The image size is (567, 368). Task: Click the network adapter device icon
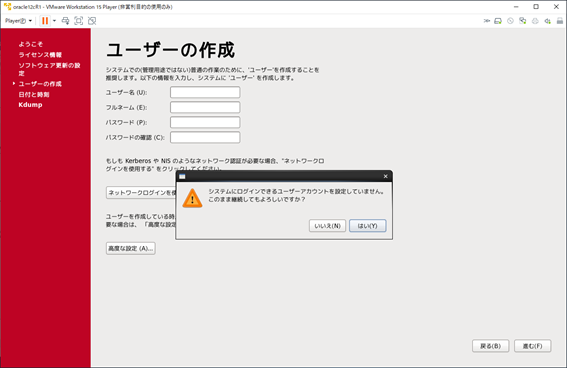tap(523, 21)
